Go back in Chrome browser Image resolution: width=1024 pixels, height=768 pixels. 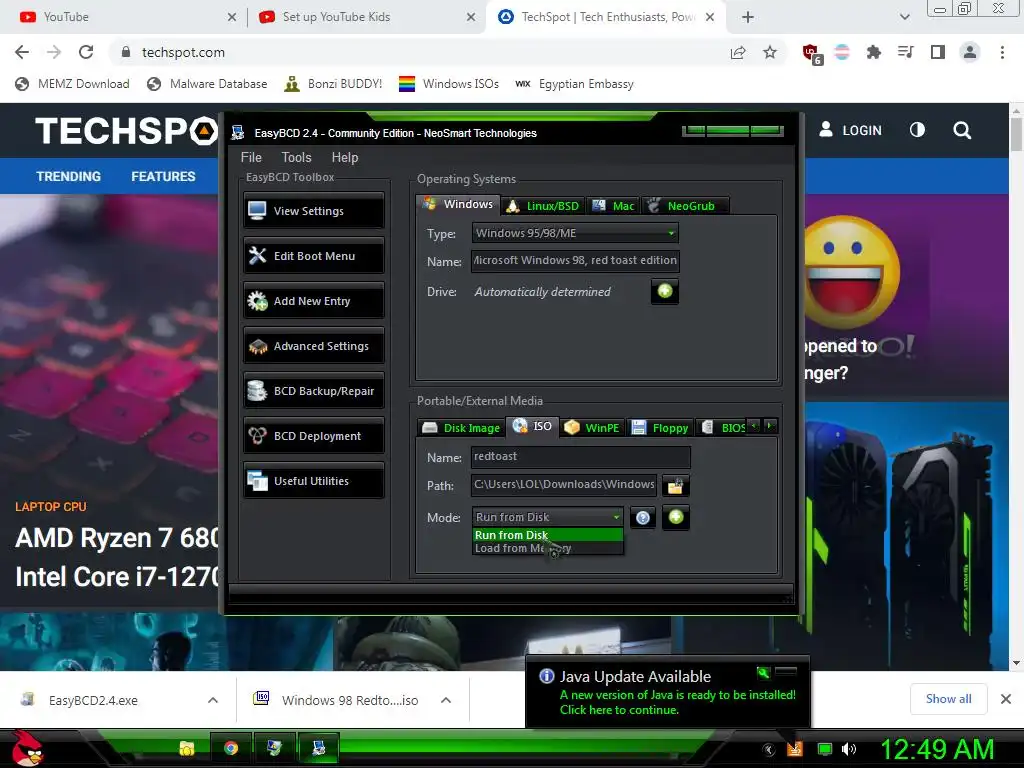pos(22,52)
